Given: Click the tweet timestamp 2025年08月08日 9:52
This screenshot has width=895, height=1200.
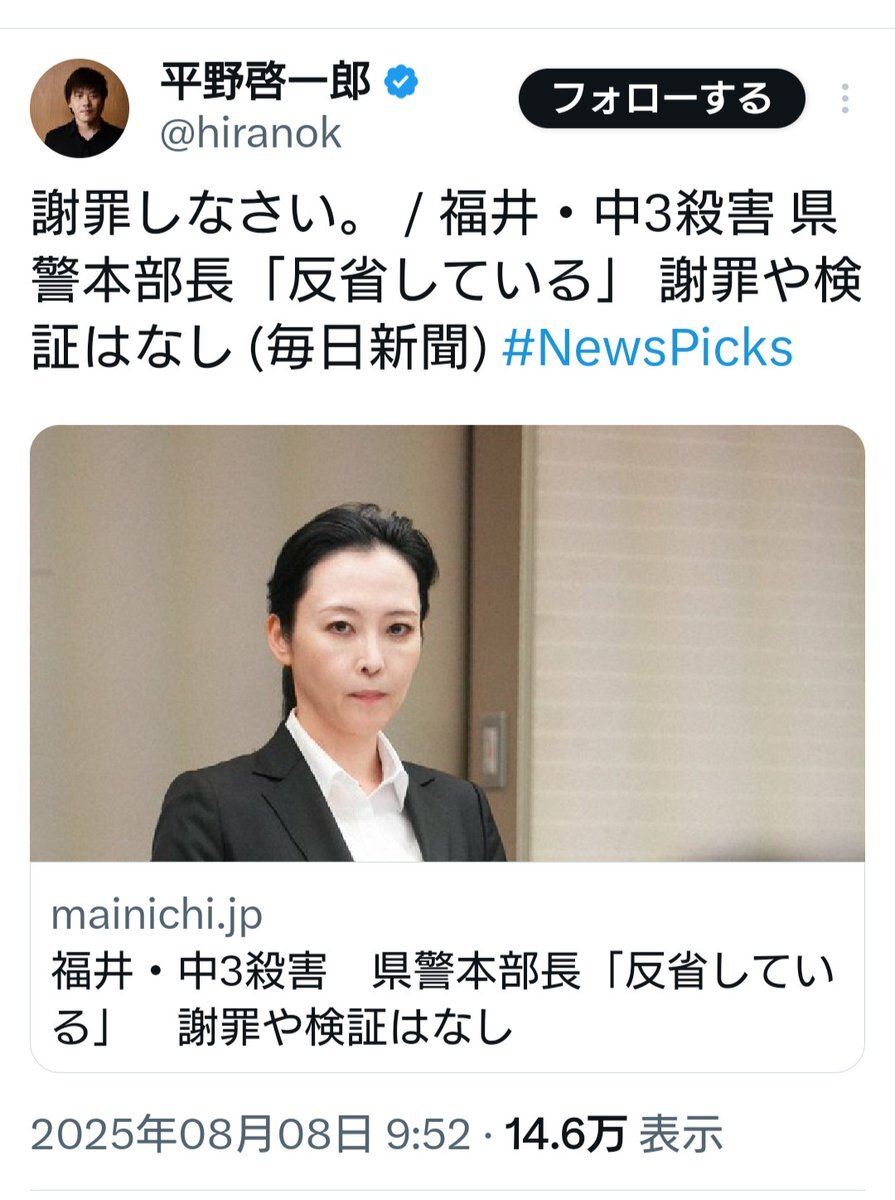Looking at the screenshot, I should (250, 1134).
